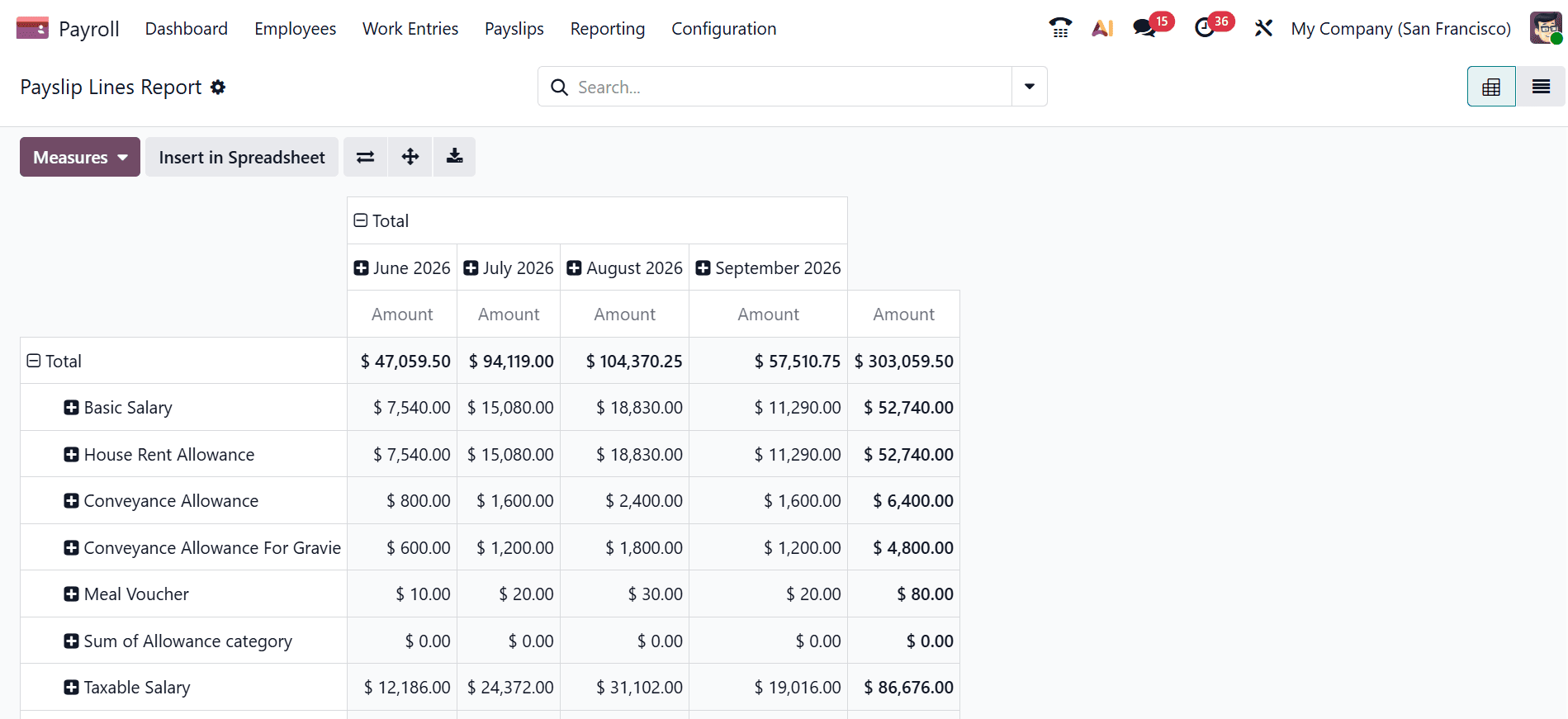Viewport: 1568px width, 719px height.
Task: Open the Dashboard menu
Action: tap(187, 29)
